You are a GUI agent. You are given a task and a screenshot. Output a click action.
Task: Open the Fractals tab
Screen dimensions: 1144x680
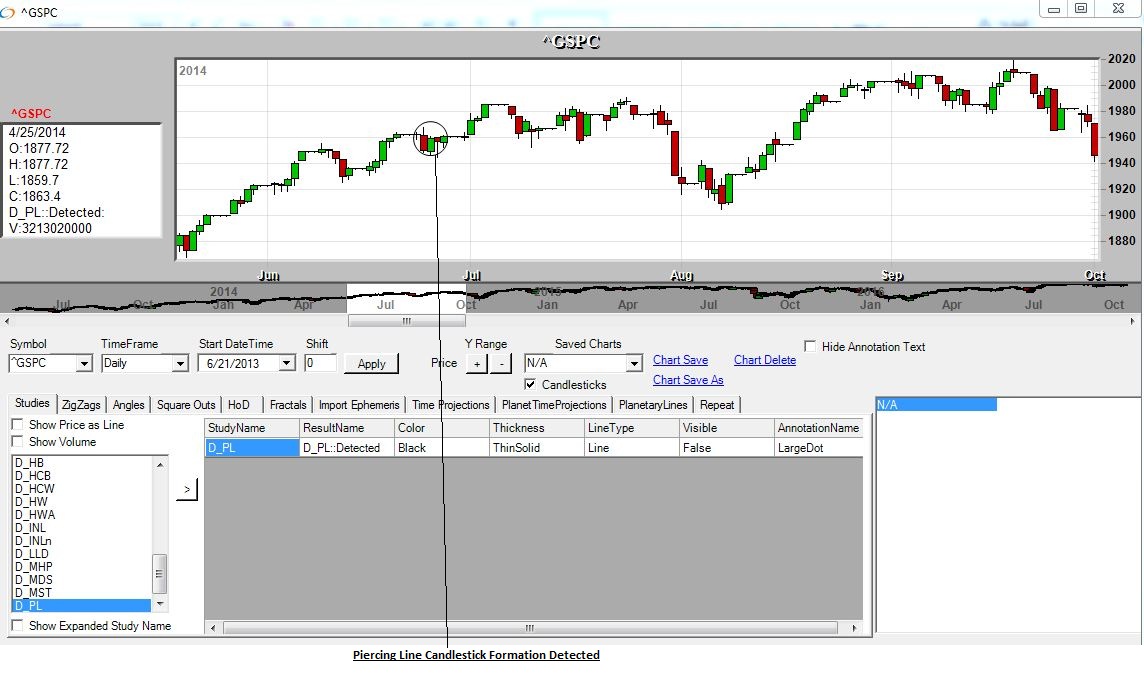click(288, 405)
